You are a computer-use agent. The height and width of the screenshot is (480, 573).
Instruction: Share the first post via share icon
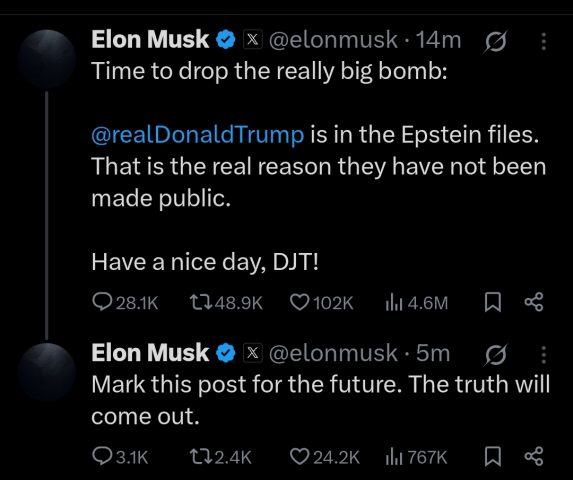point(534,302)
